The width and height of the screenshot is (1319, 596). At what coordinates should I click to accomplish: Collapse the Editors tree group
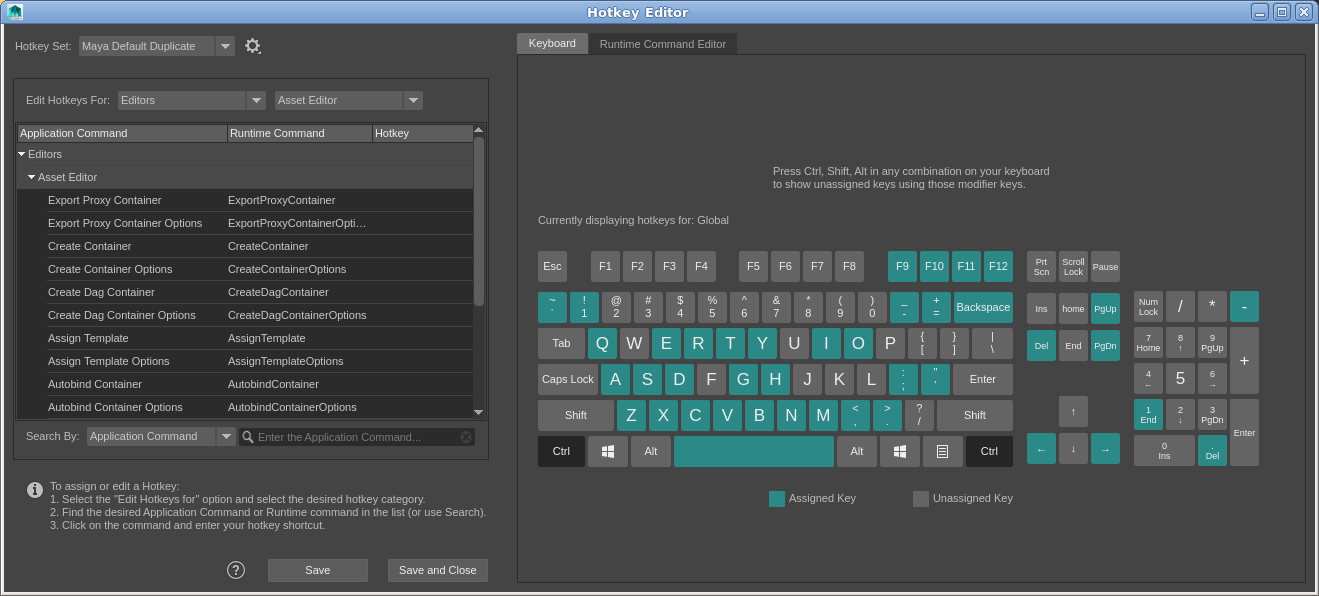22,154
